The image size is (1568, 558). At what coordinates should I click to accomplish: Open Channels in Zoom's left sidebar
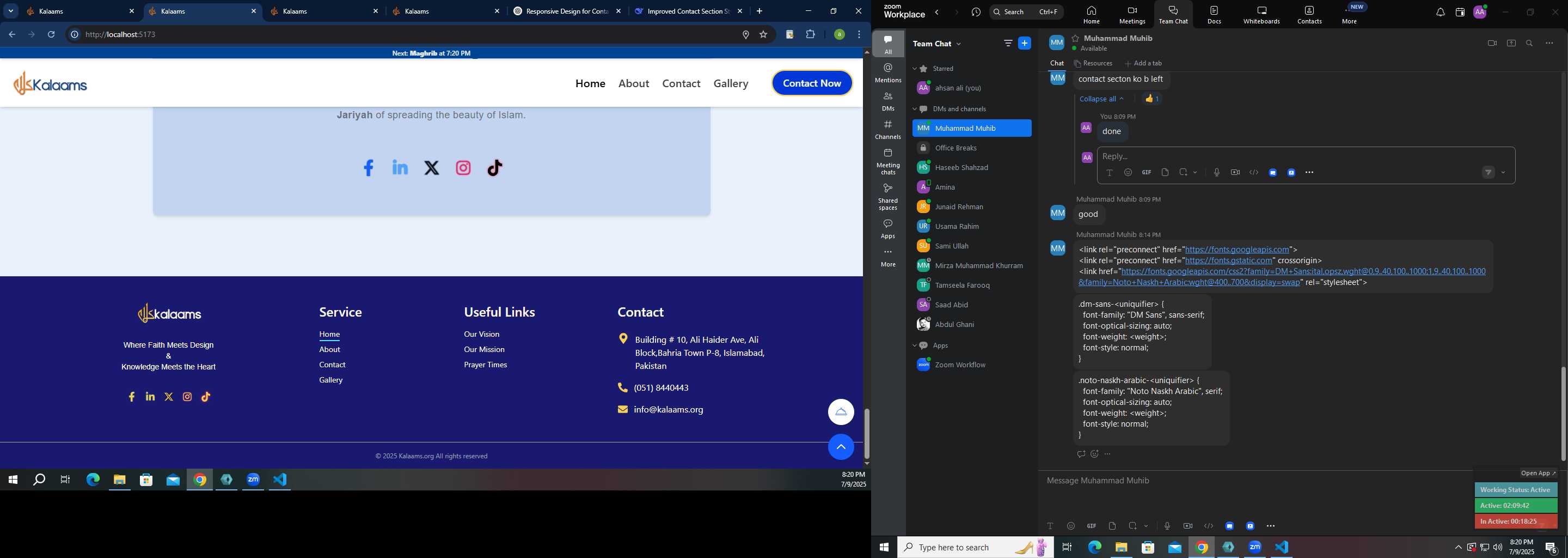(x=888, y=130)
